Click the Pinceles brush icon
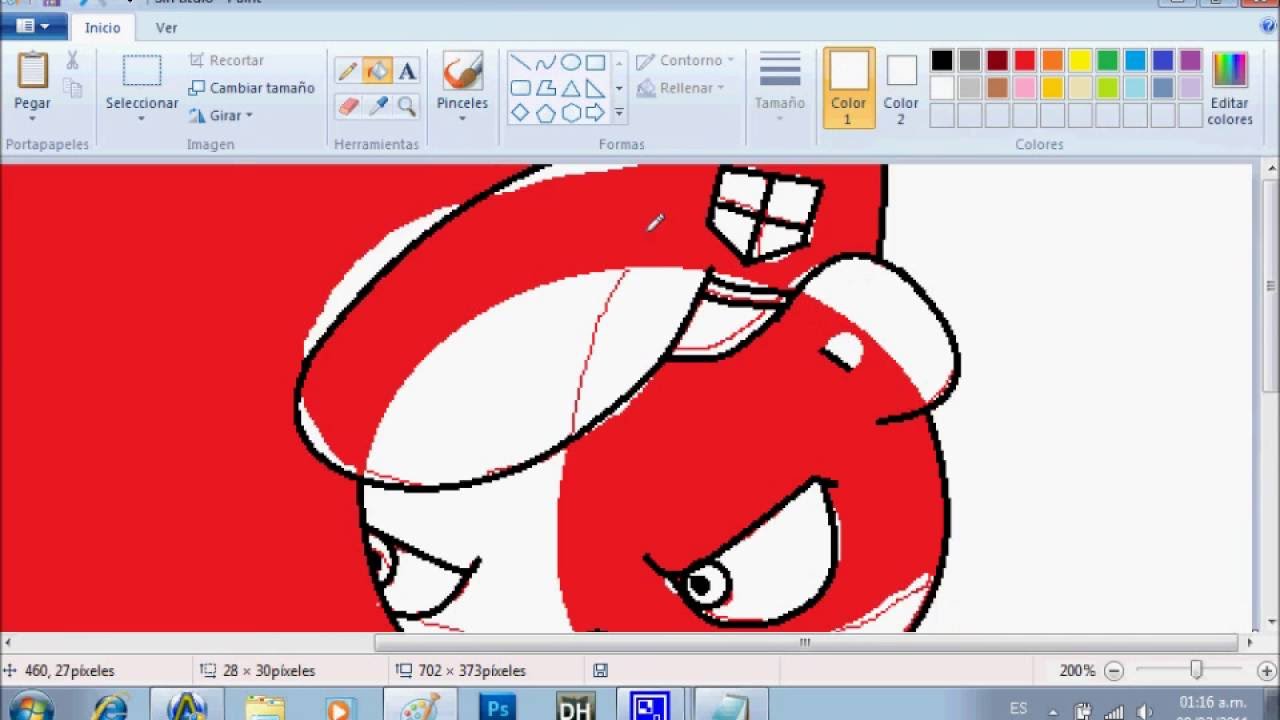Viewport: 1280px width, 720px height. [462, 71]
